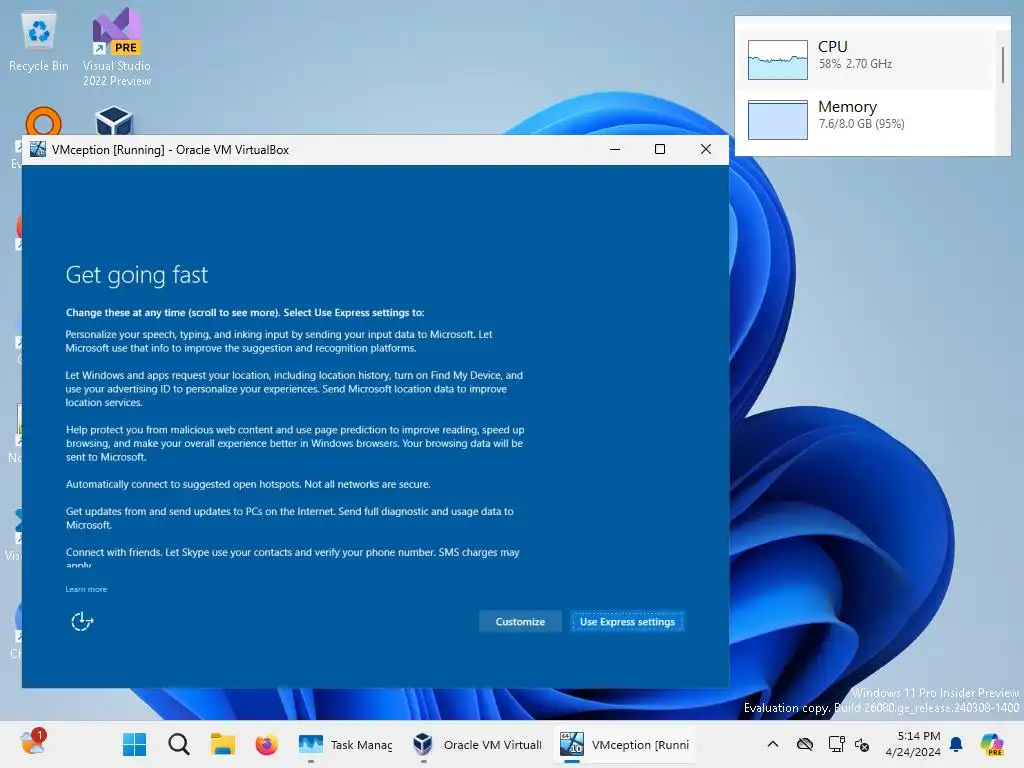Select the Memory performance graph
This screenshot has width=1024, height=768.
point(777,120)
